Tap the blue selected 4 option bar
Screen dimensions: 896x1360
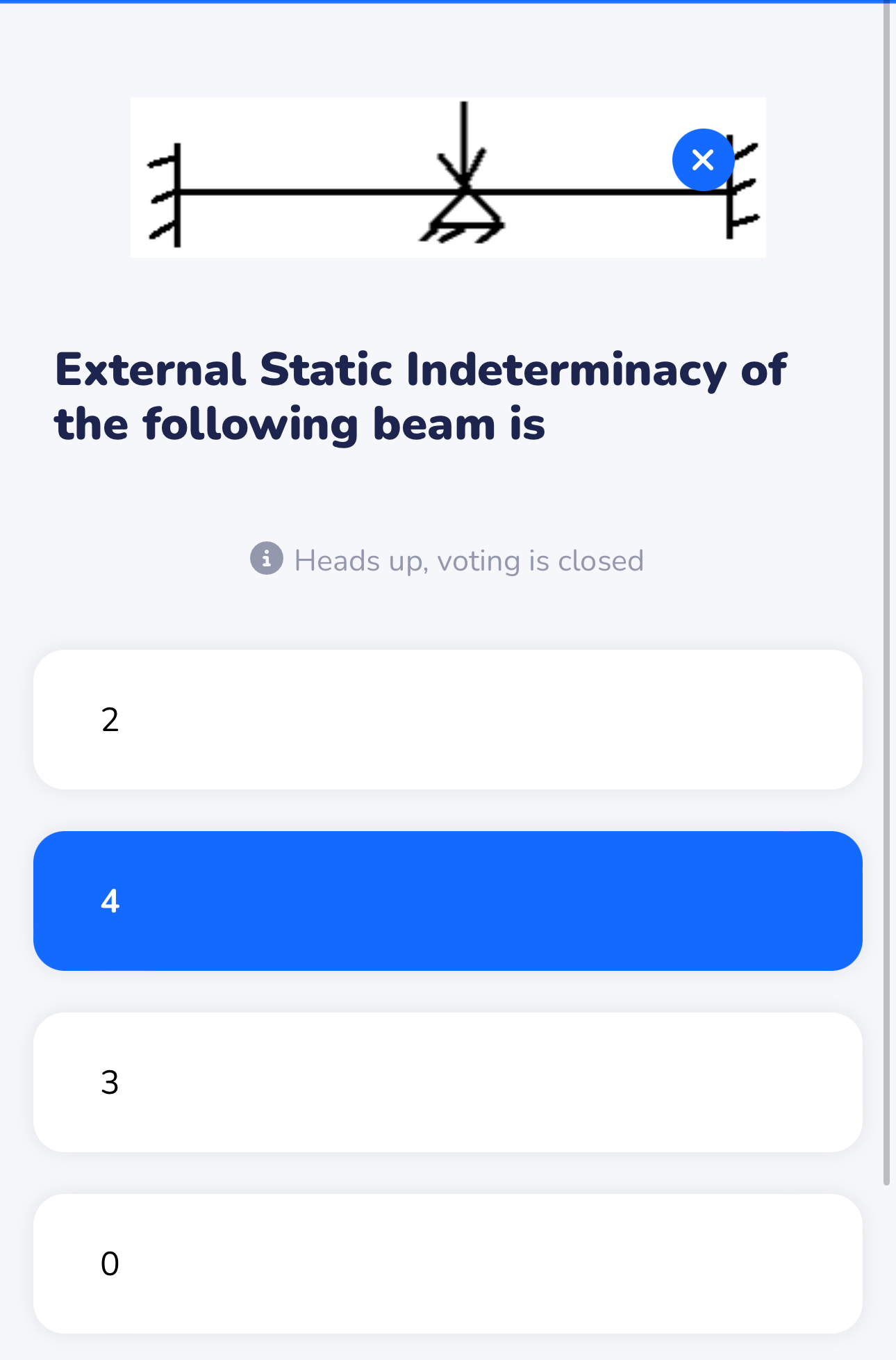point(448,901)
